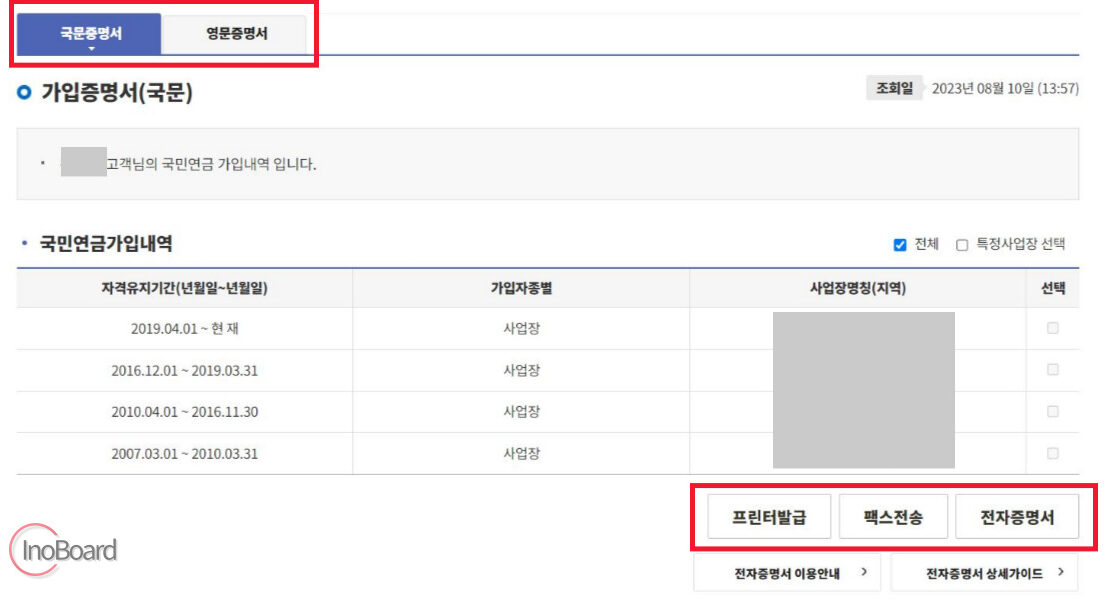
Task: Switch to the 영문증명서 tab
Action: tap(236, 33)
